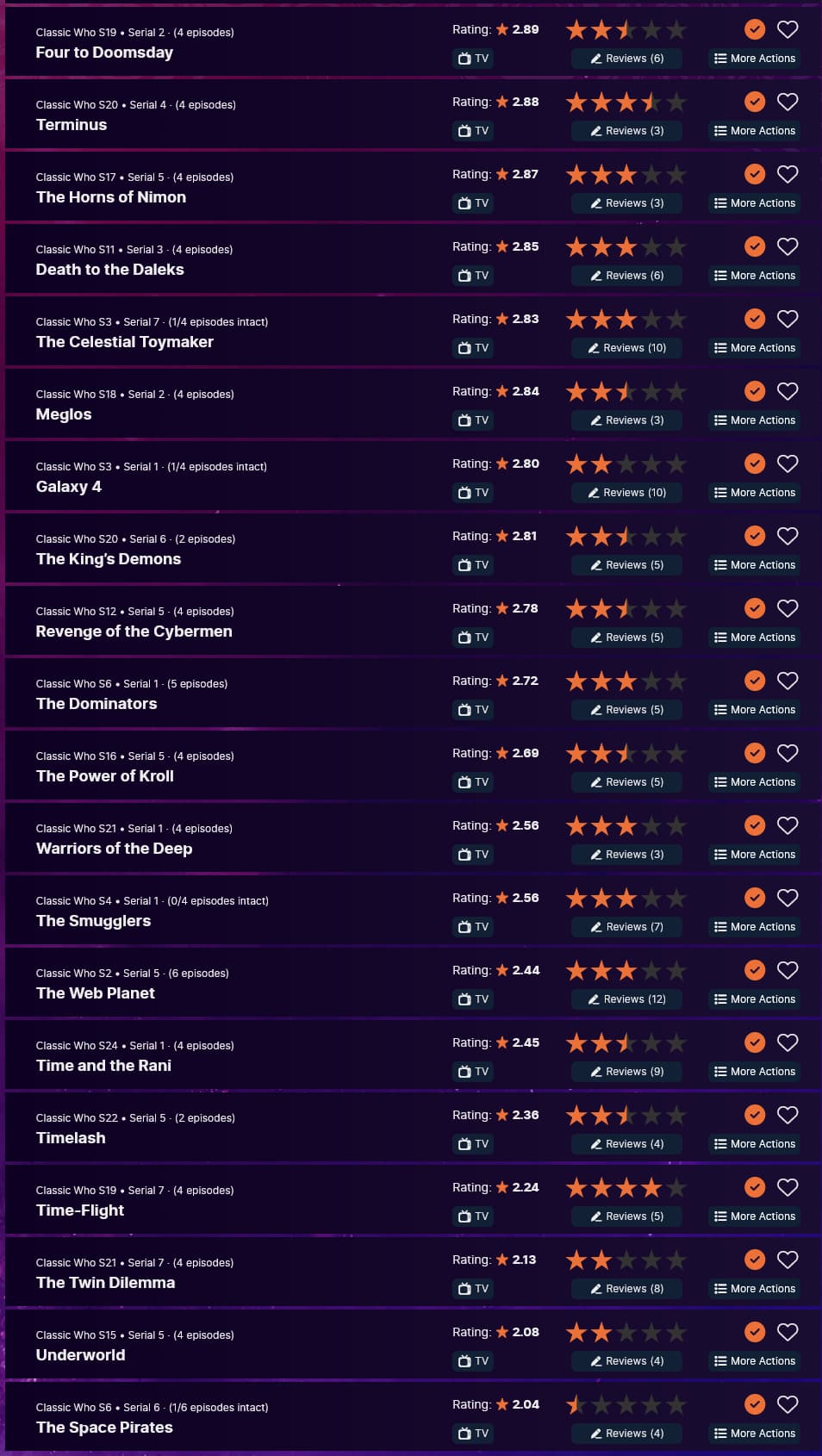The height and width of the screenshot is (1456, 822).
Task: Open The King's Demons title link
Action: tap(109, 559)
